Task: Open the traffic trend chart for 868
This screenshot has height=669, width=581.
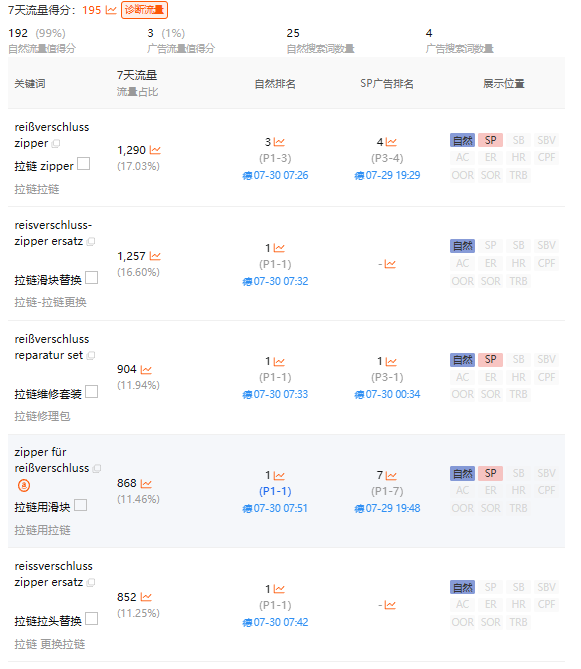Action: click(146, 483)
